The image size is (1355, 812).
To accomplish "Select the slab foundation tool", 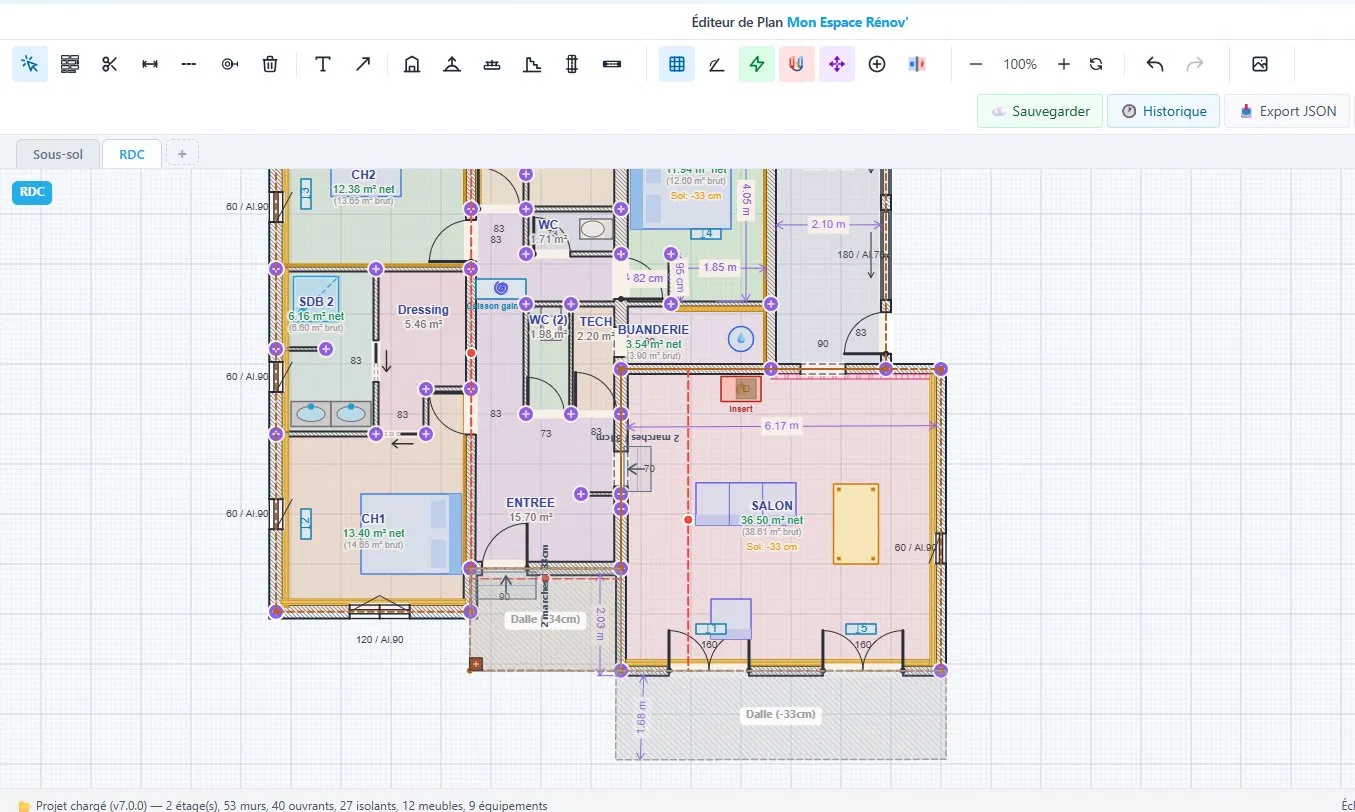I will (x=492, y=64).
